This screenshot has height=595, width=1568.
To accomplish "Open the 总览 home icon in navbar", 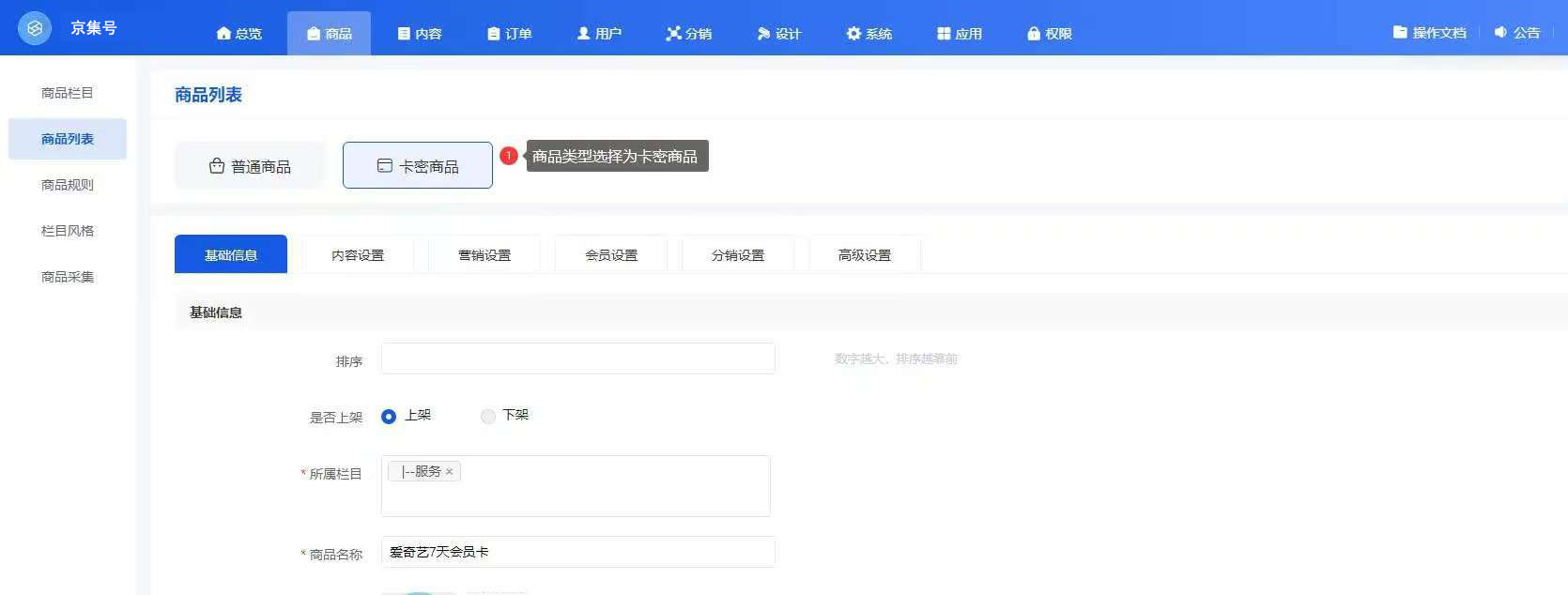I will coord(224,34).
